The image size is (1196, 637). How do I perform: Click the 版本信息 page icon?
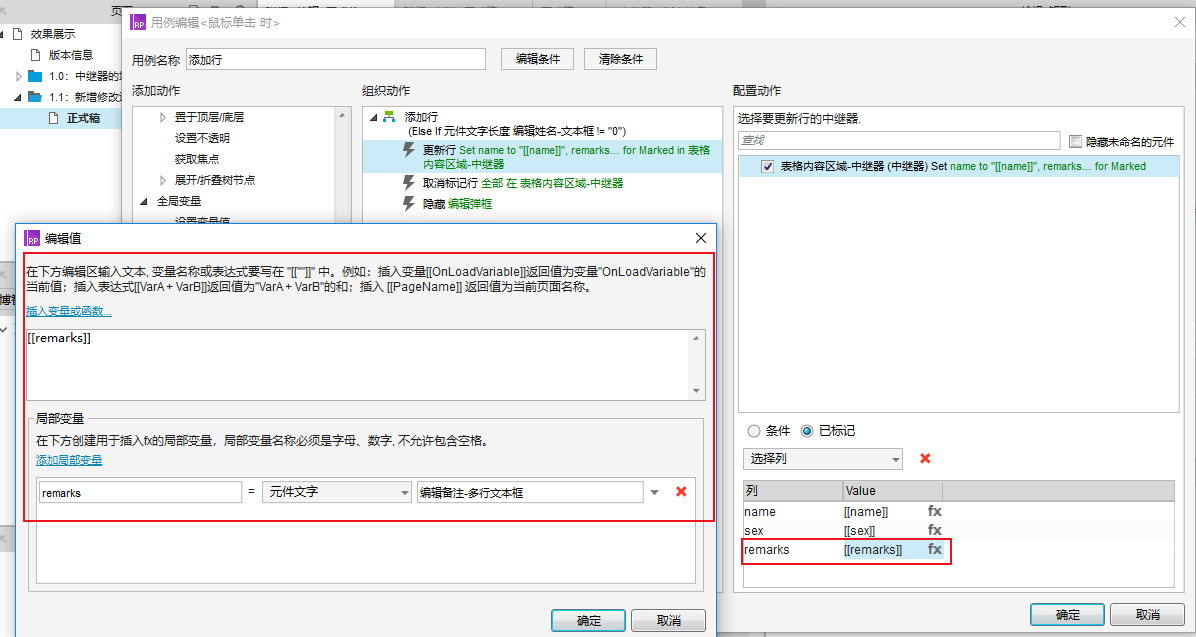(35, 55)
